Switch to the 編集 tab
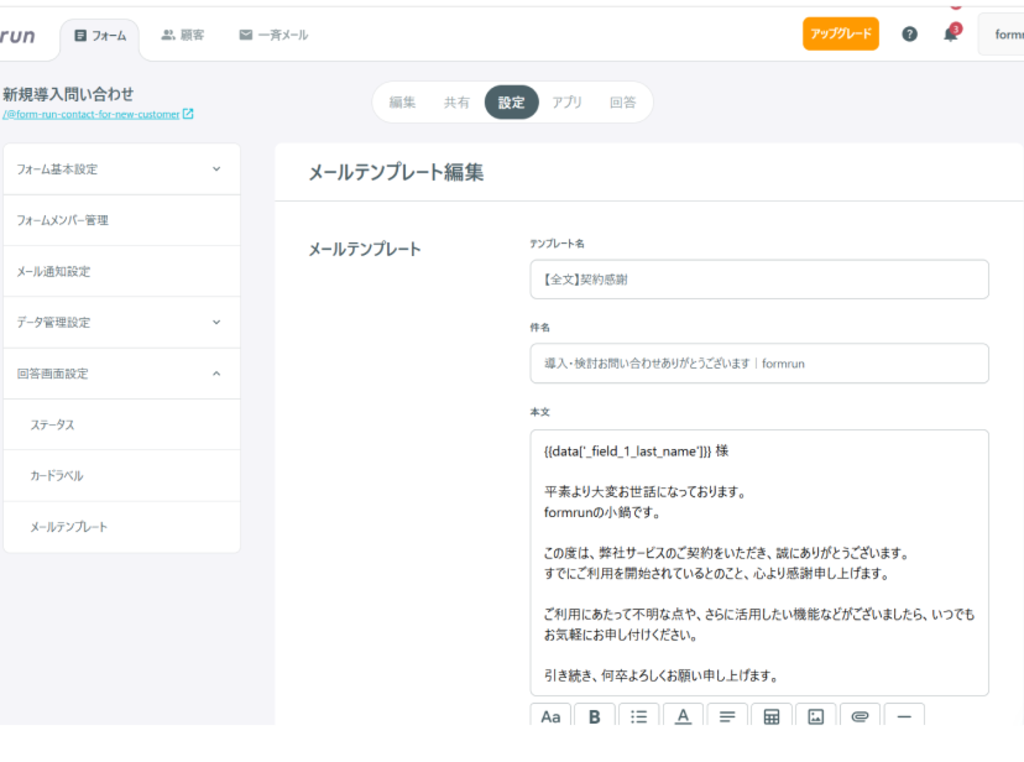Image resolution: width=1024 pixels, height=762 pixels. [402, 102]
